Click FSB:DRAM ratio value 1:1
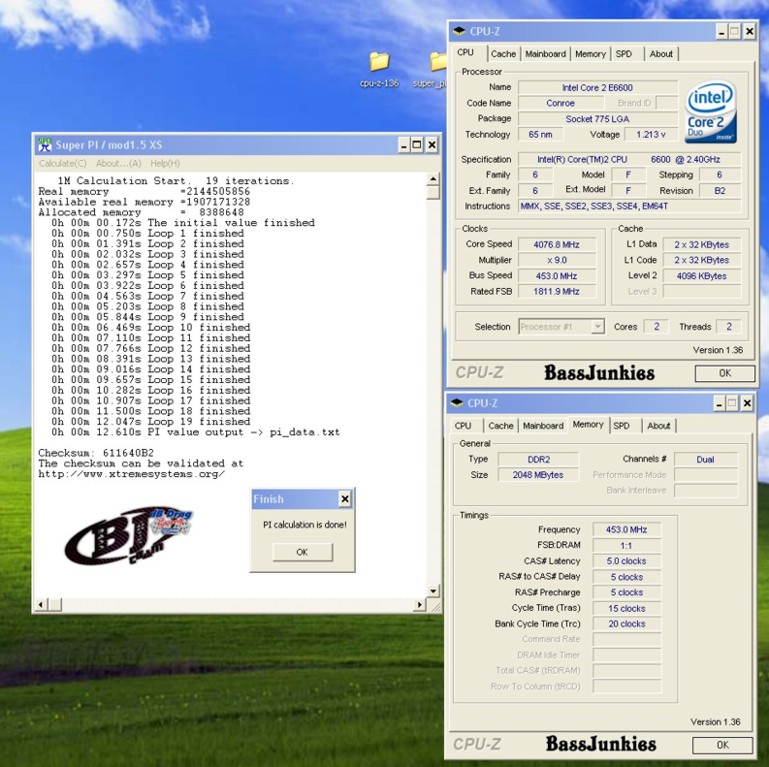769x767 pixels. pyautogui.click(x=626, y=546)
